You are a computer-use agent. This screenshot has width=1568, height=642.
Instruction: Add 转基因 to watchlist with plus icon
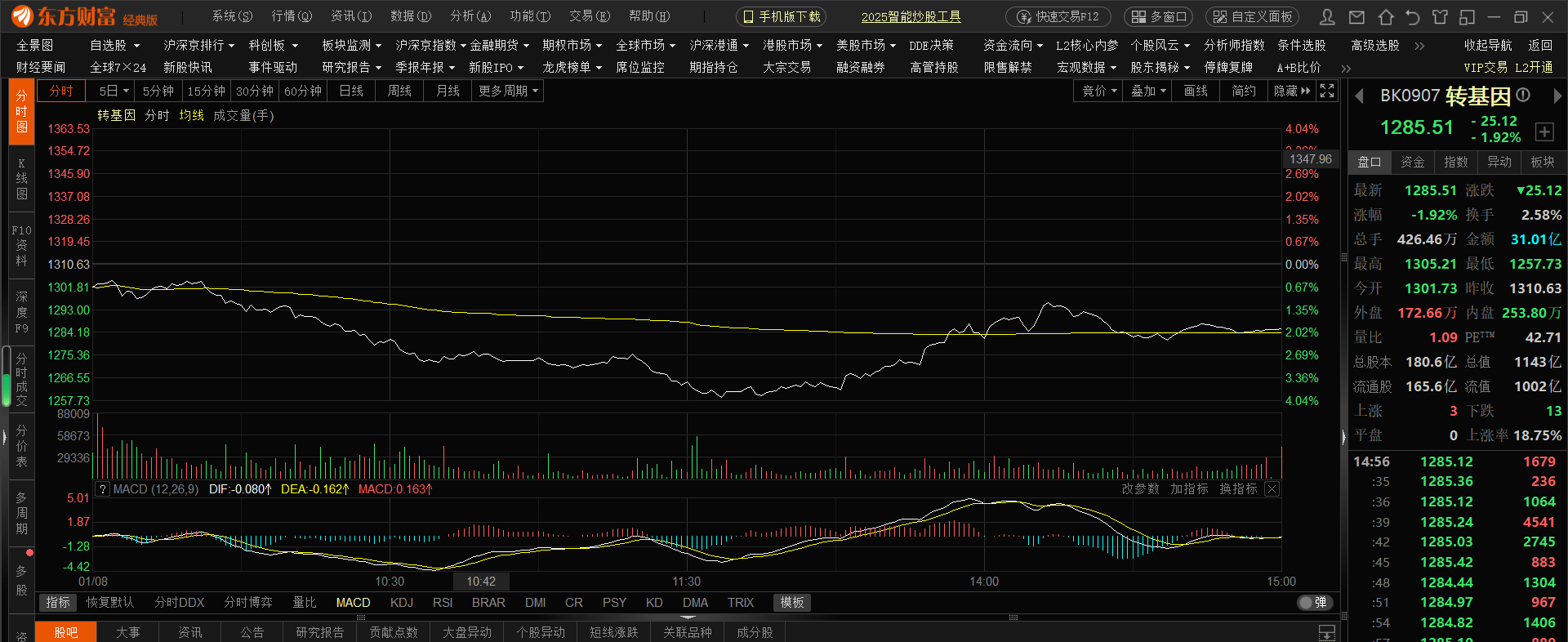1543,132
